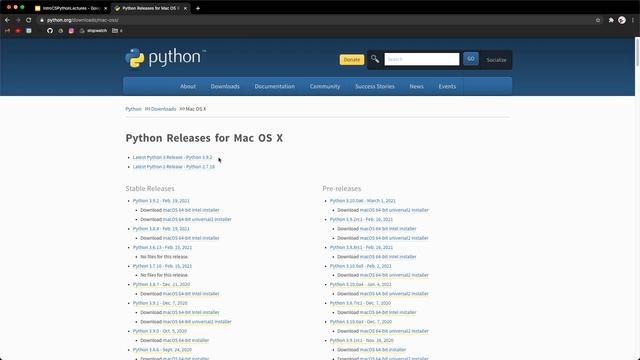Open Python 3.9.0 - Oct. 5, 2020 release
Image resolution: width=640 pixels, height=360 pixels.
(x=160, y=331)
